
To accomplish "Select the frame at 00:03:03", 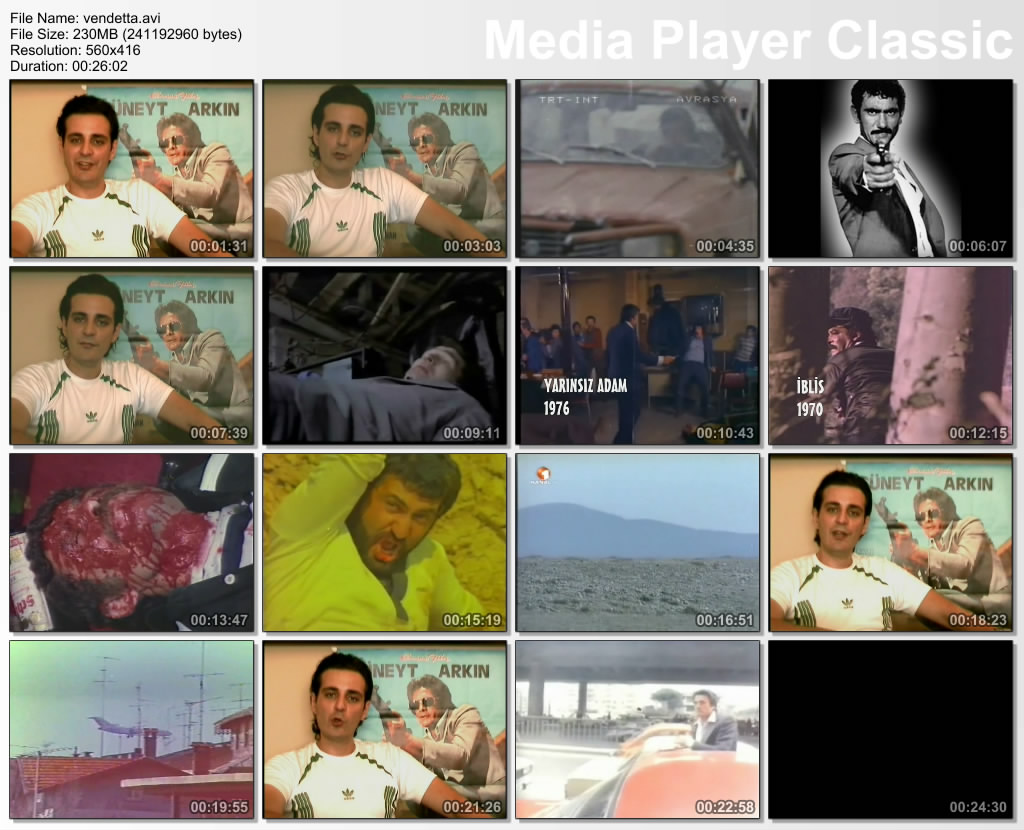I will coord(385,169).
